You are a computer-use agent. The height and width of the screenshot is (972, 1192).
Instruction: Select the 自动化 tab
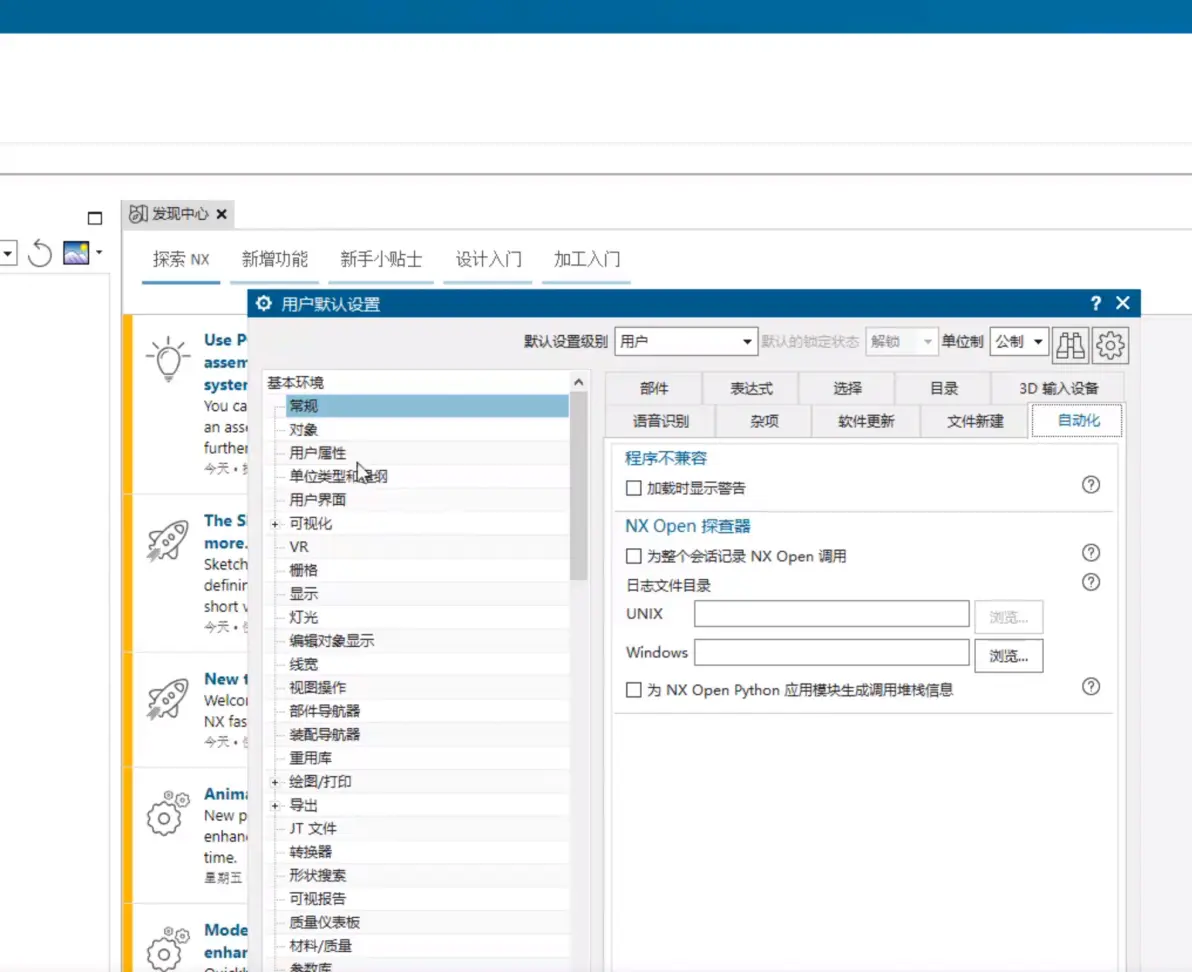click(x=1077, y=420)
